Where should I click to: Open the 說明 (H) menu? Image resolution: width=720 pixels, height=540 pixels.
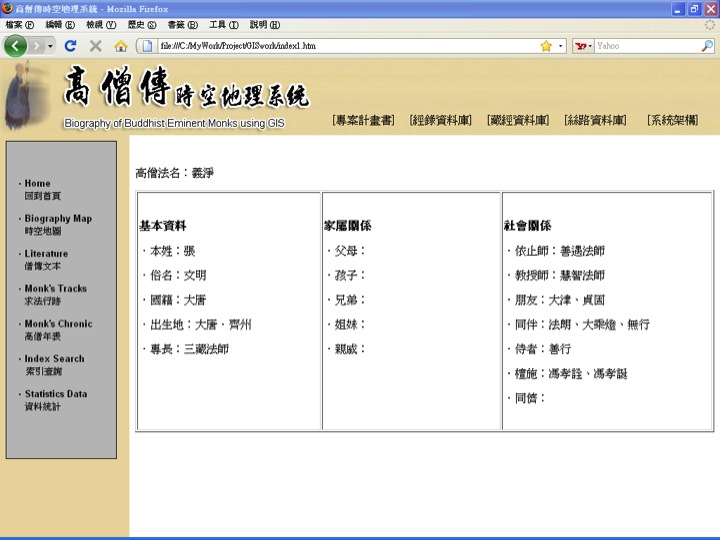tap(264, 25)
